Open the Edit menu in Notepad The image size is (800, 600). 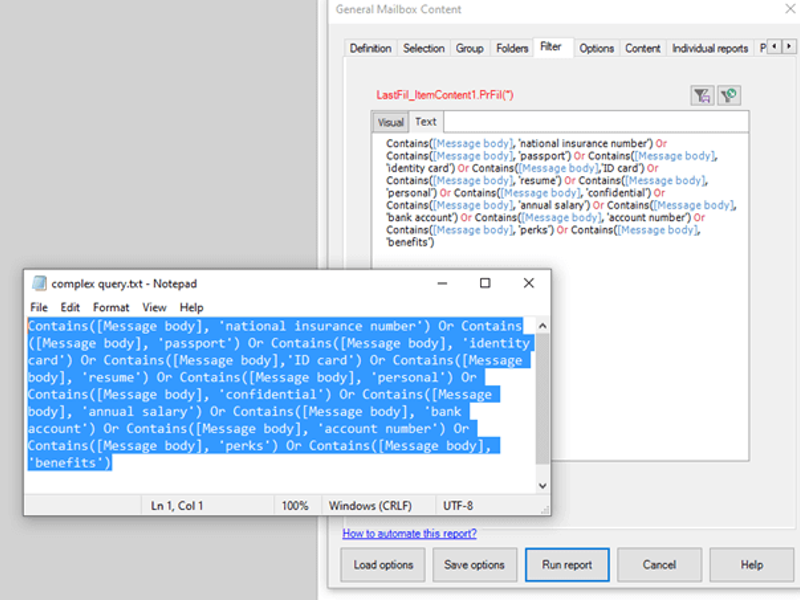click(x=70, y=307)
